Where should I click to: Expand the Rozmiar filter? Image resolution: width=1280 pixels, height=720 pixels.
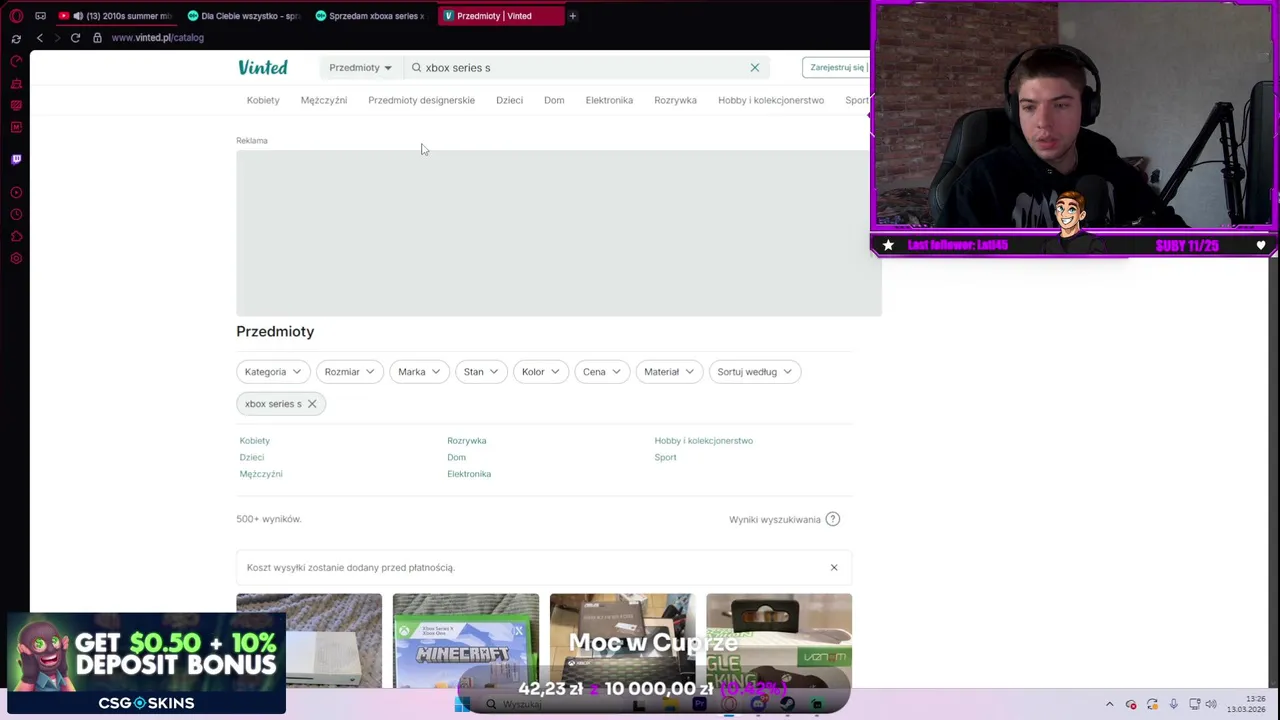pyautogui.click(x=349, y=372)
